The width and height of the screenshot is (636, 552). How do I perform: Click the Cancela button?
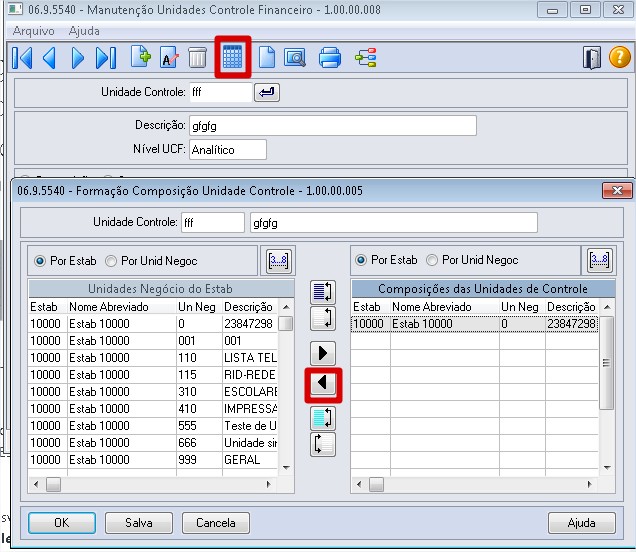[216, 523]
